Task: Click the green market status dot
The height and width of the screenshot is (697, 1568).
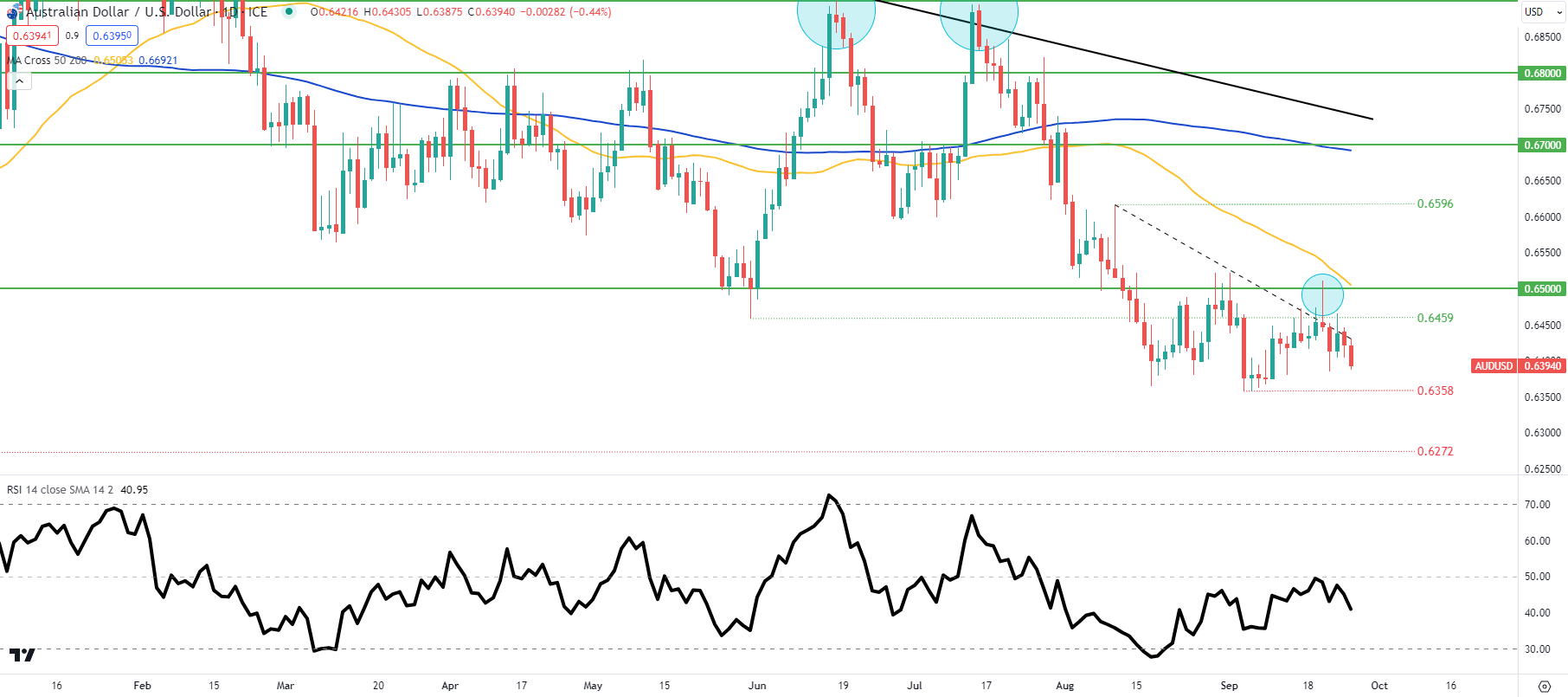Action: [x=289, y=12]
